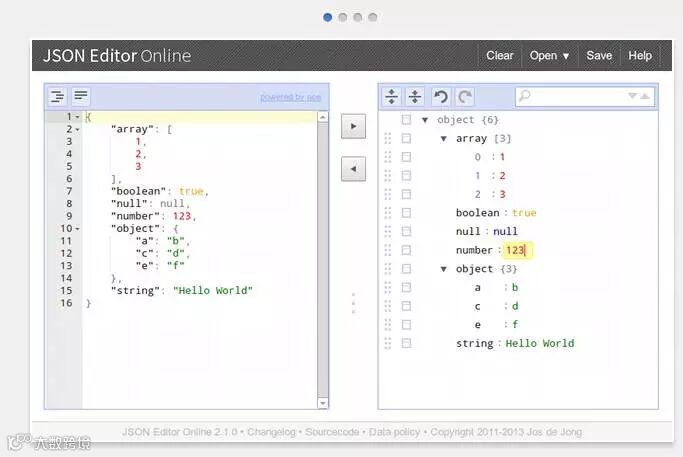Image resolution: width=683 pixels, height=457 pixels.
Task: Open action box for array index 0
Action: [x=406, y=157]
